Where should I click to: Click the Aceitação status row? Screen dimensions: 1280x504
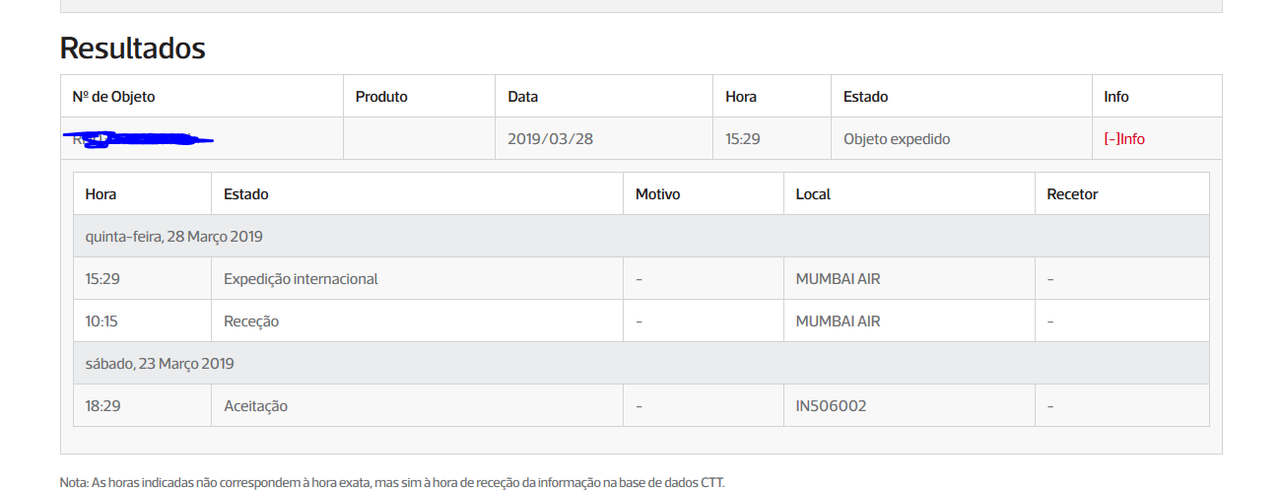point(641,406)
